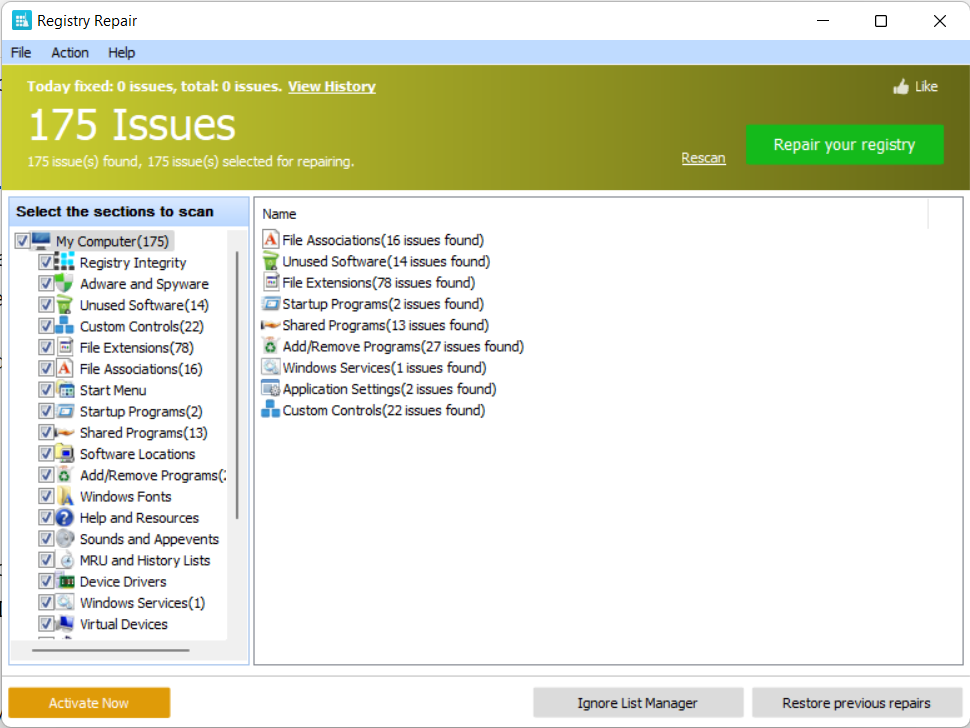
Task: Click the My Computer monitor icon
Action: tap(41, 240)
